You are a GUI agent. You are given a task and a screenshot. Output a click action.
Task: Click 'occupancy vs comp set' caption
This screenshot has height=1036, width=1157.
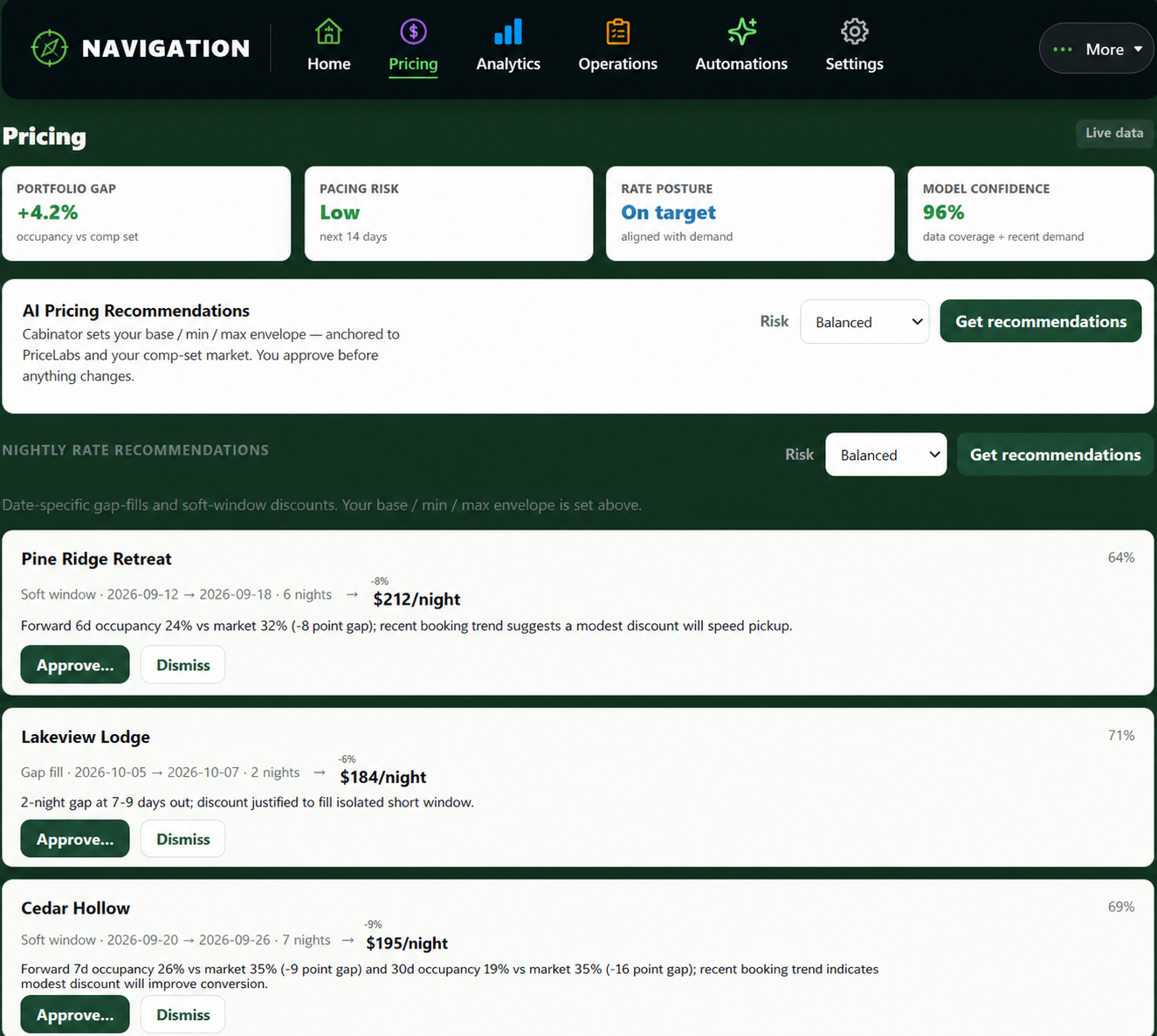click(77, 237)
